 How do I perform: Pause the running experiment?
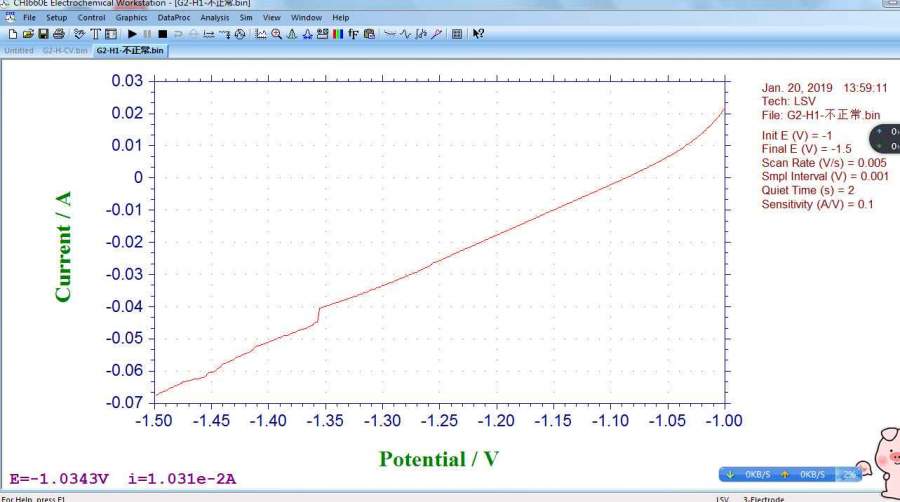(x=147, y=34)
